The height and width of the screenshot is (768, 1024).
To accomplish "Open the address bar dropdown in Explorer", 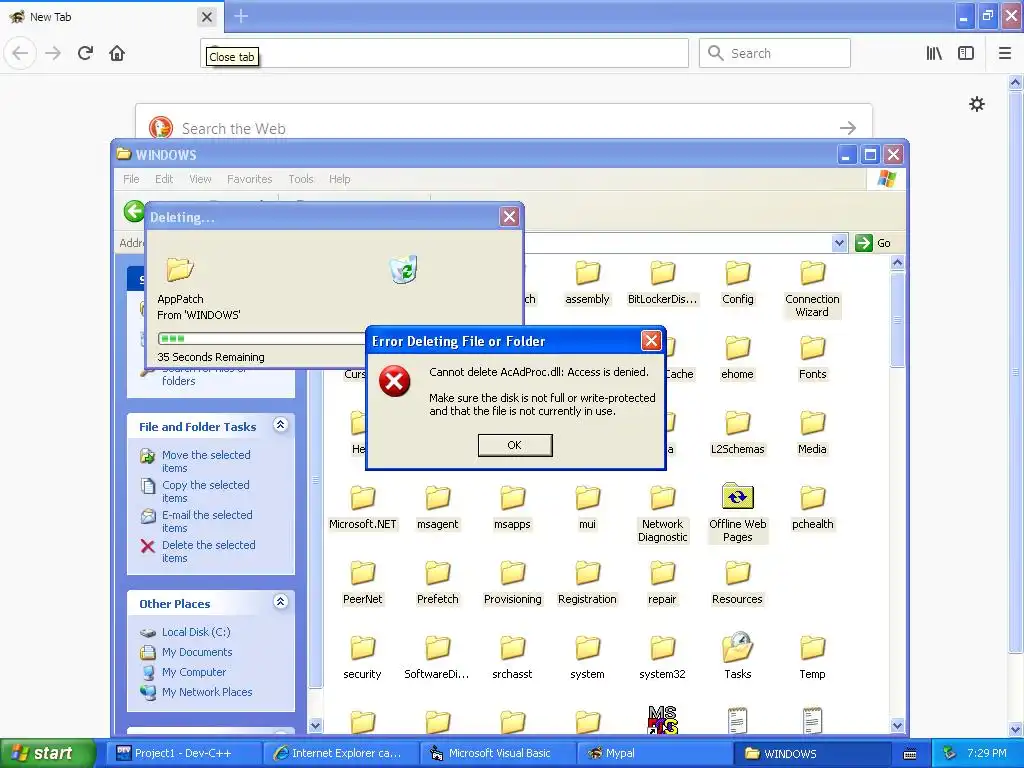I will (x=840, y=243).
